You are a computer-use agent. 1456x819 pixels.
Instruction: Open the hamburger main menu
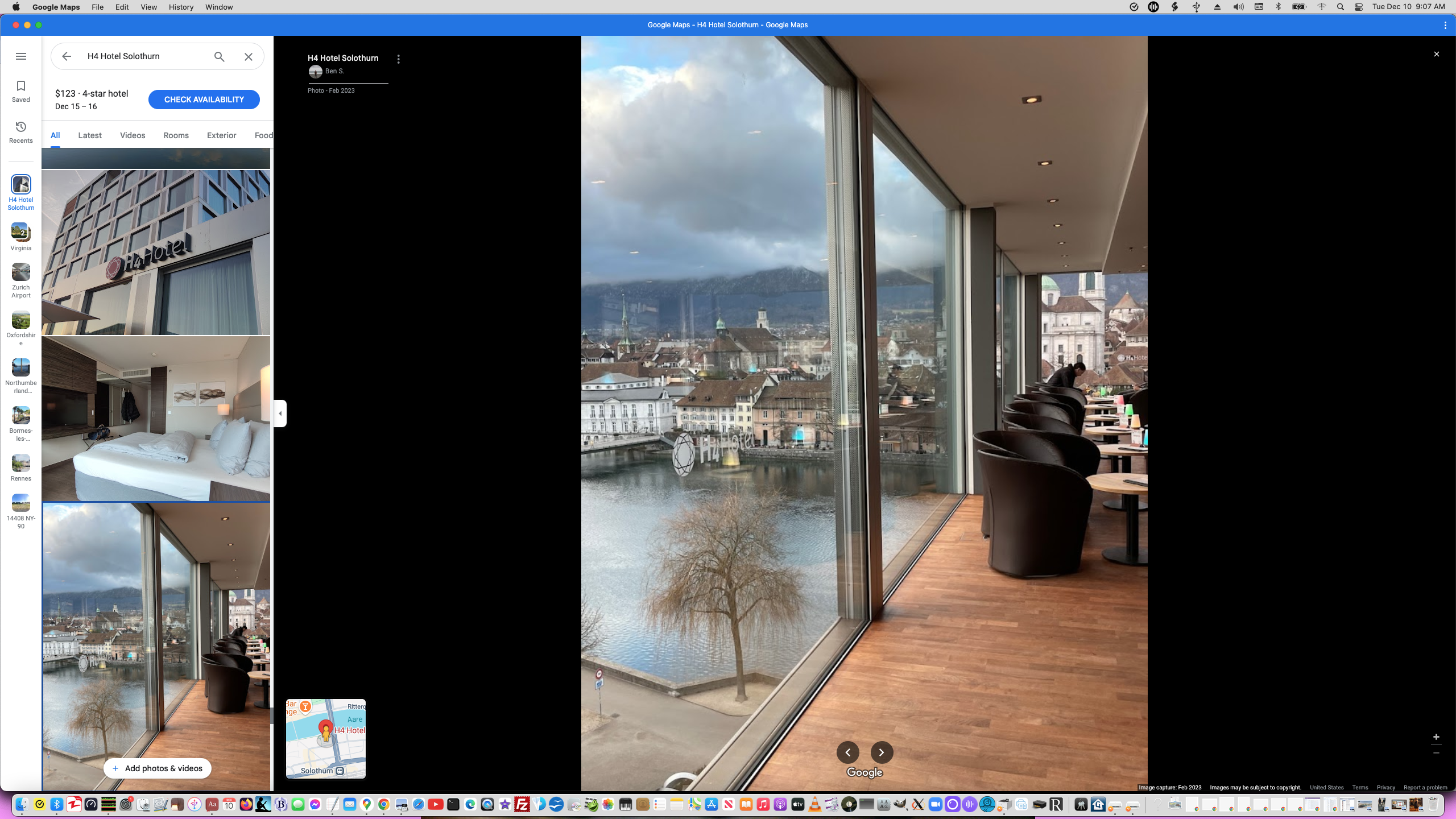coord(21,56)
